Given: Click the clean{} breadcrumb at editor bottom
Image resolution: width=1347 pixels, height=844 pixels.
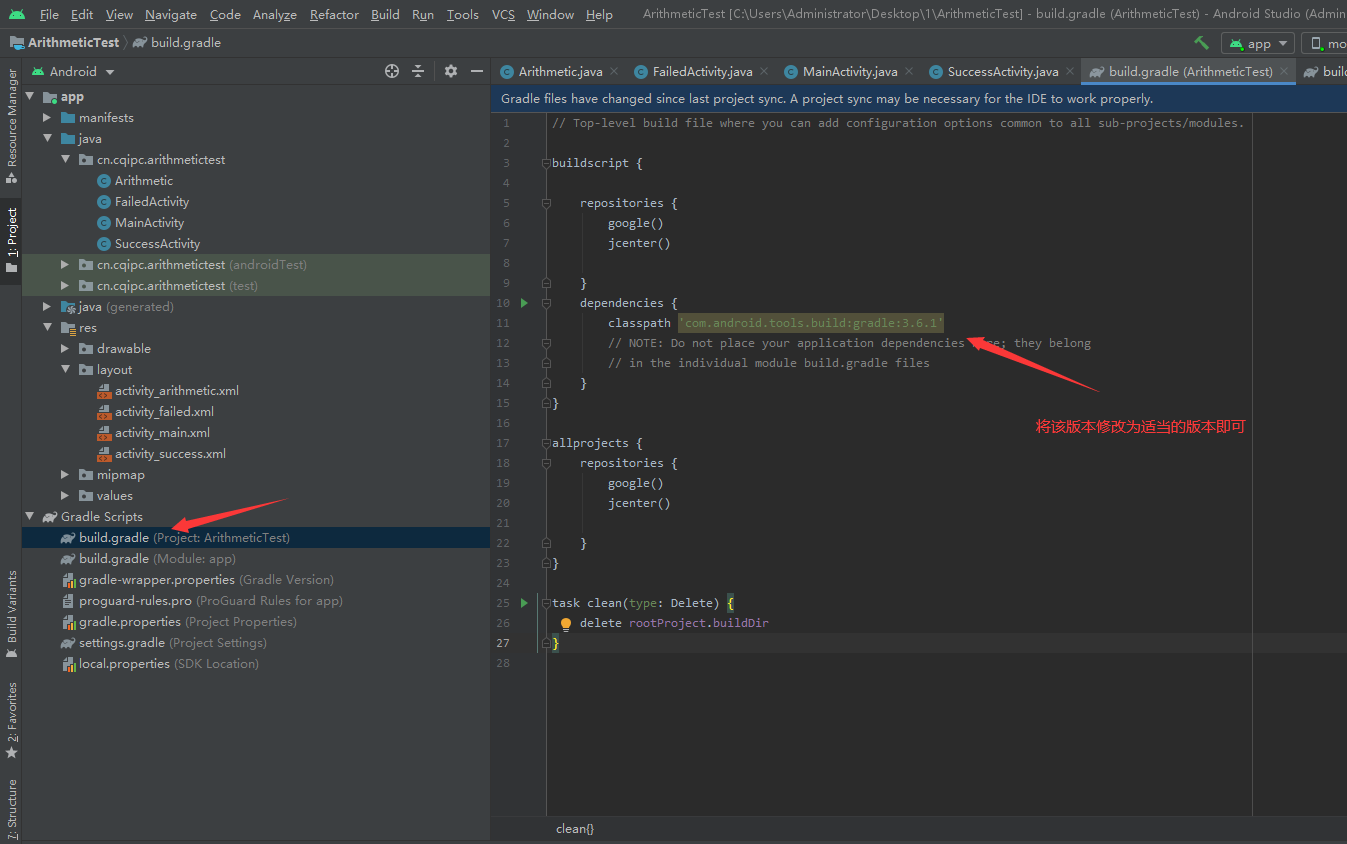Looking at the screenshot, I should pyautogui.click(x=575, y=829).
